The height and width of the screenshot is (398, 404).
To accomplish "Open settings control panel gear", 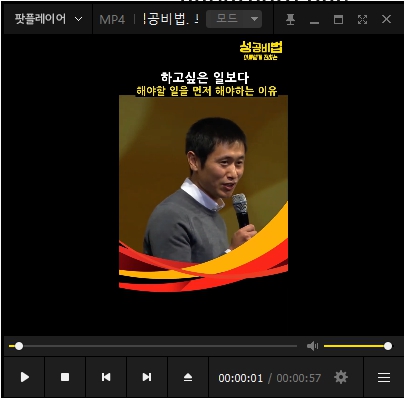I will [341, 377].
